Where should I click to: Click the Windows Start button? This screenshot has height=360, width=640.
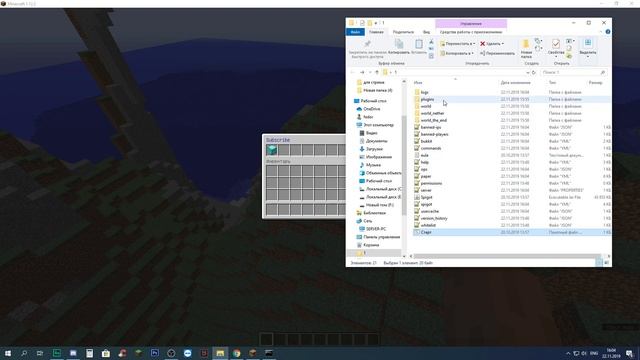click(x=7, y=353)
